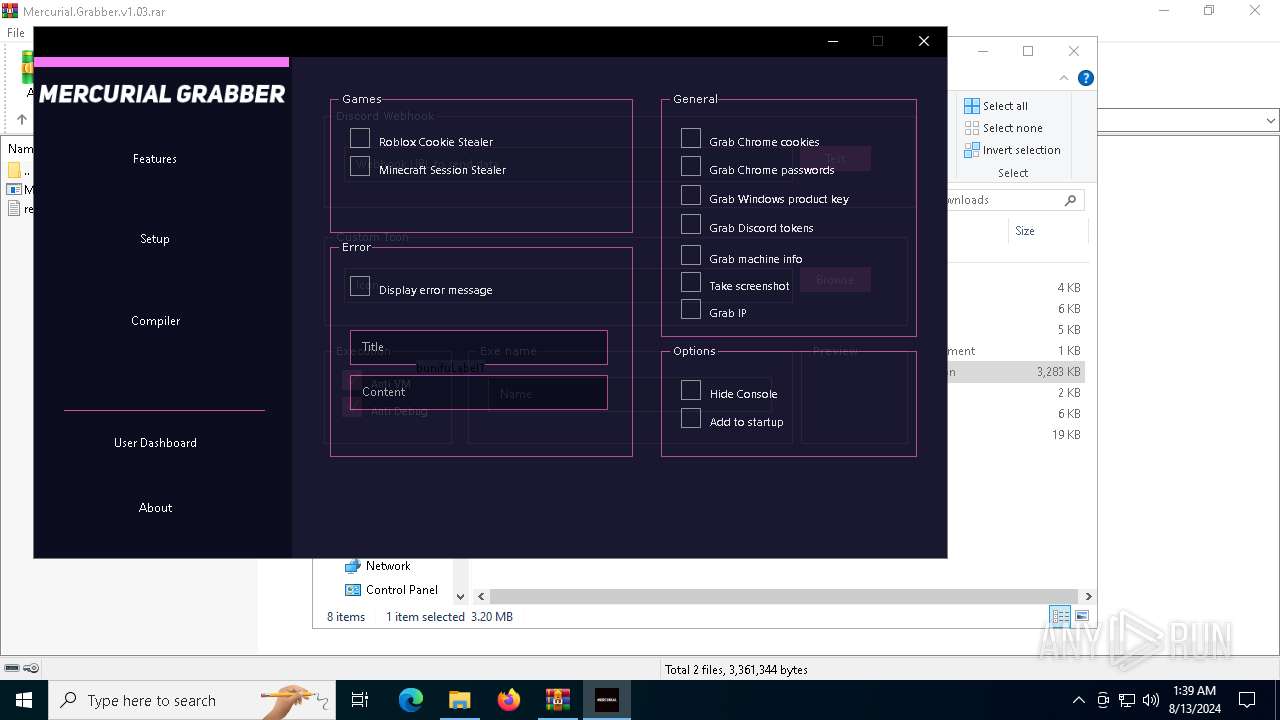Switch to WinRAR taskbar icon
Screen dimensions: 1280x720
click(x=558, y=700)
